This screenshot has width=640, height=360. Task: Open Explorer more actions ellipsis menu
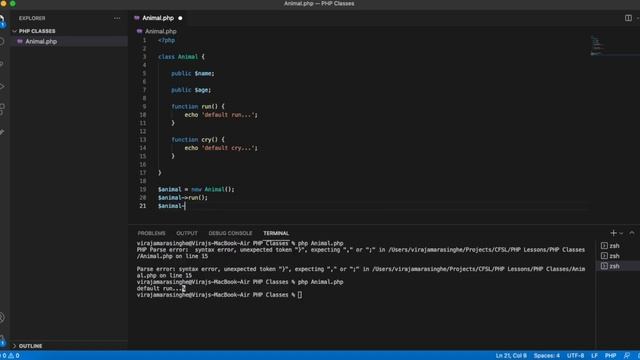(x=117, y=18)
